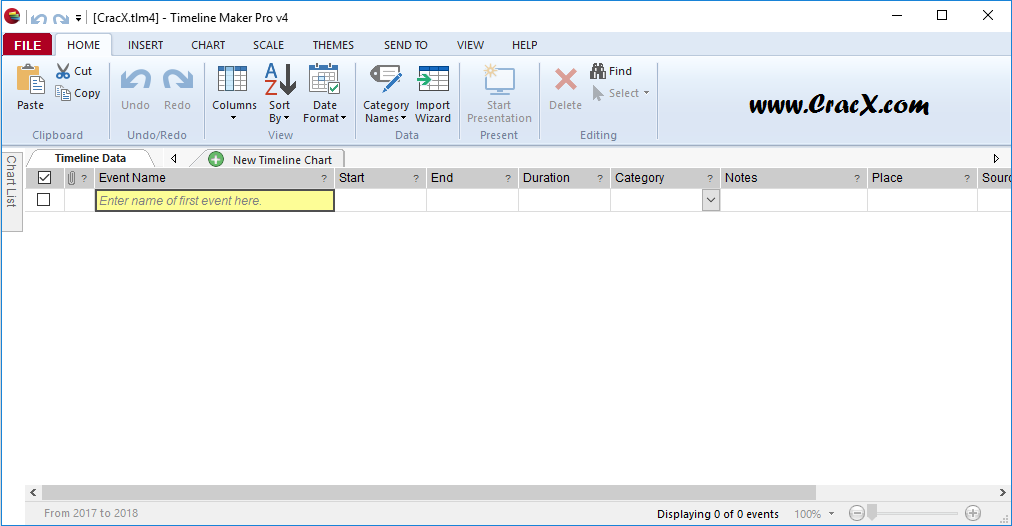Click help question mark in Start header
Viewport: 1012px width, 526px height.
416,179
